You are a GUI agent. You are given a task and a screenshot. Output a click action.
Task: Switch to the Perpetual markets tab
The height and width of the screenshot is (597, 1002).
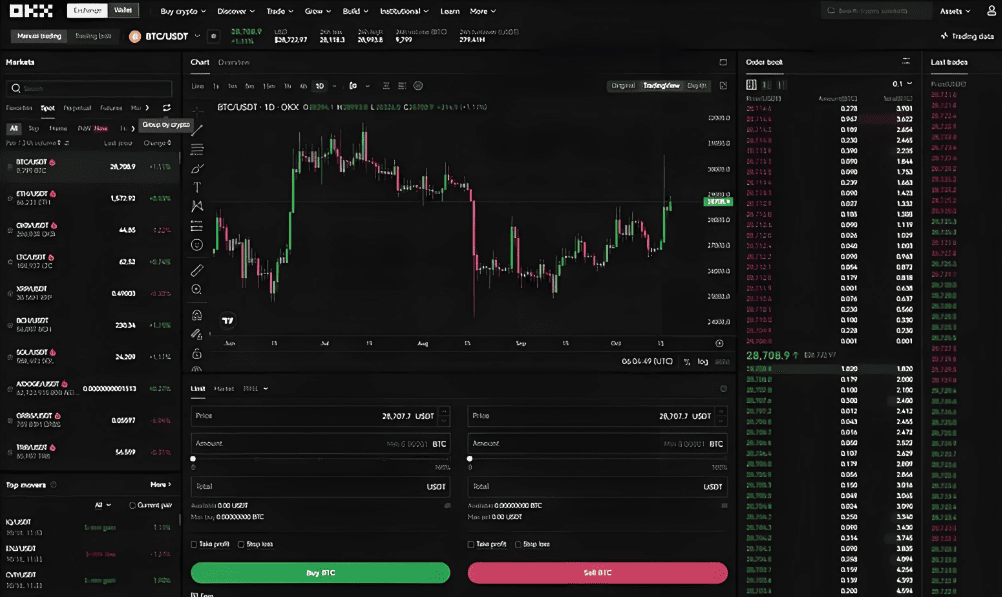[77, 108]
